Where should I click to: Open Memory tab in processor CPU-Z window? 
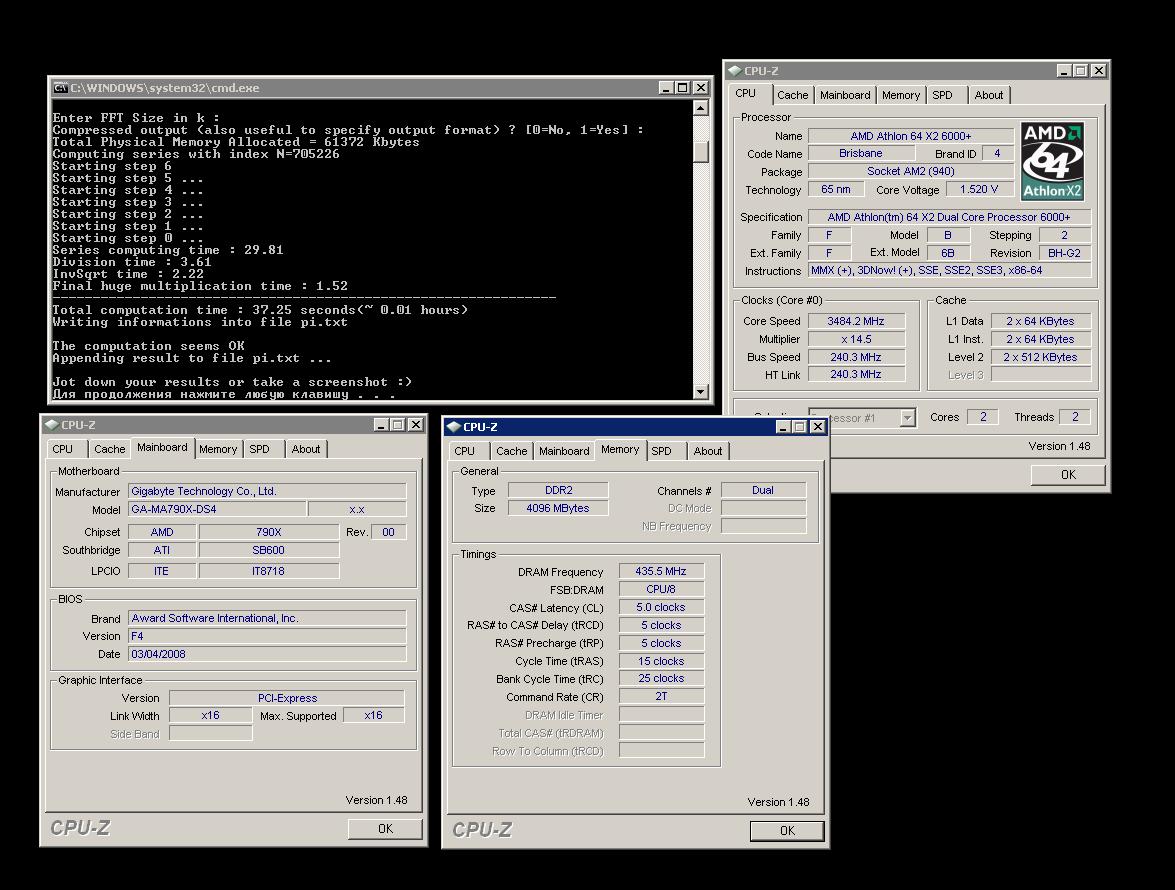pos(901,95)
